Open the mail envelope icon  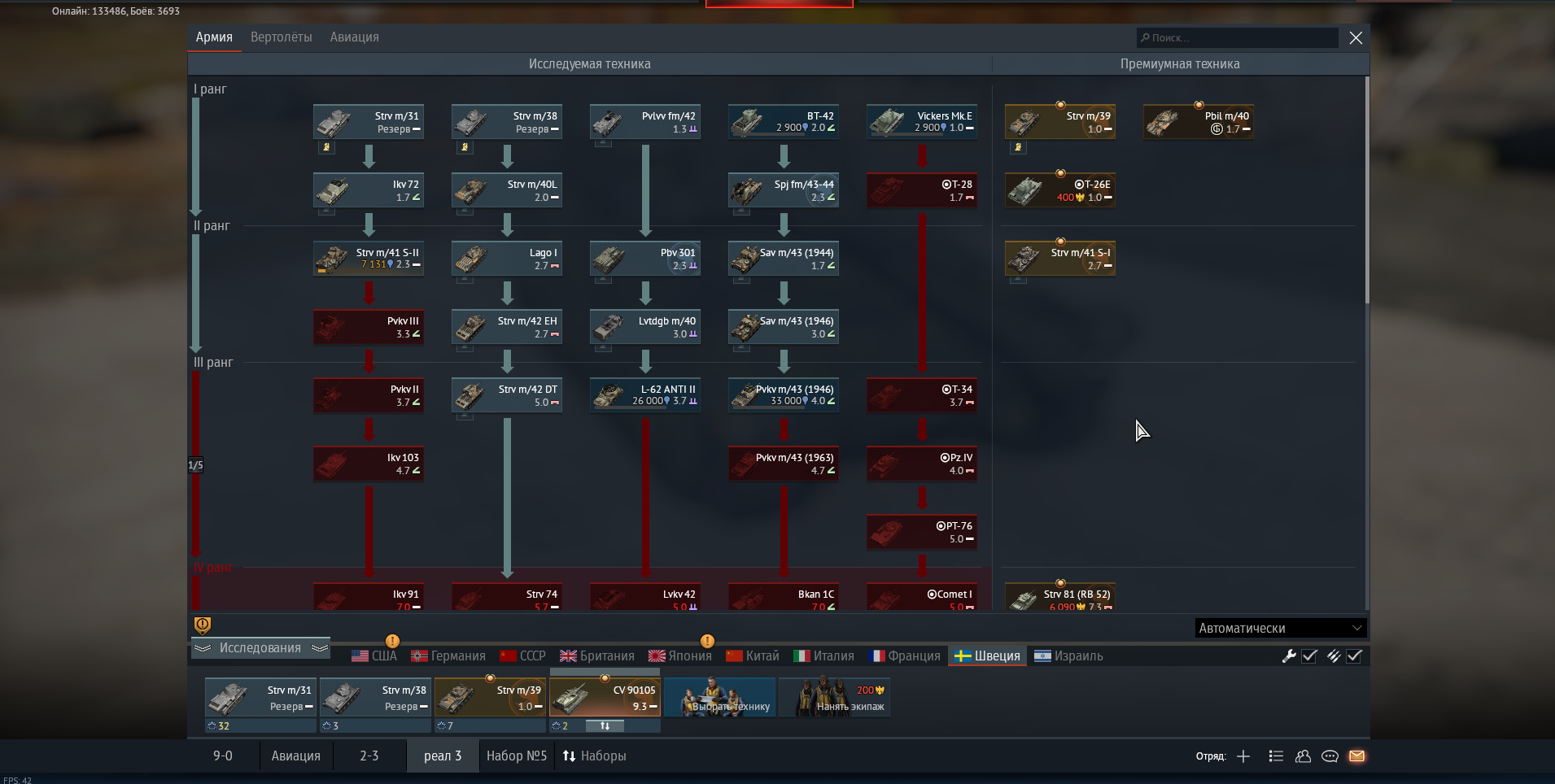click(x=1356, y=756)
